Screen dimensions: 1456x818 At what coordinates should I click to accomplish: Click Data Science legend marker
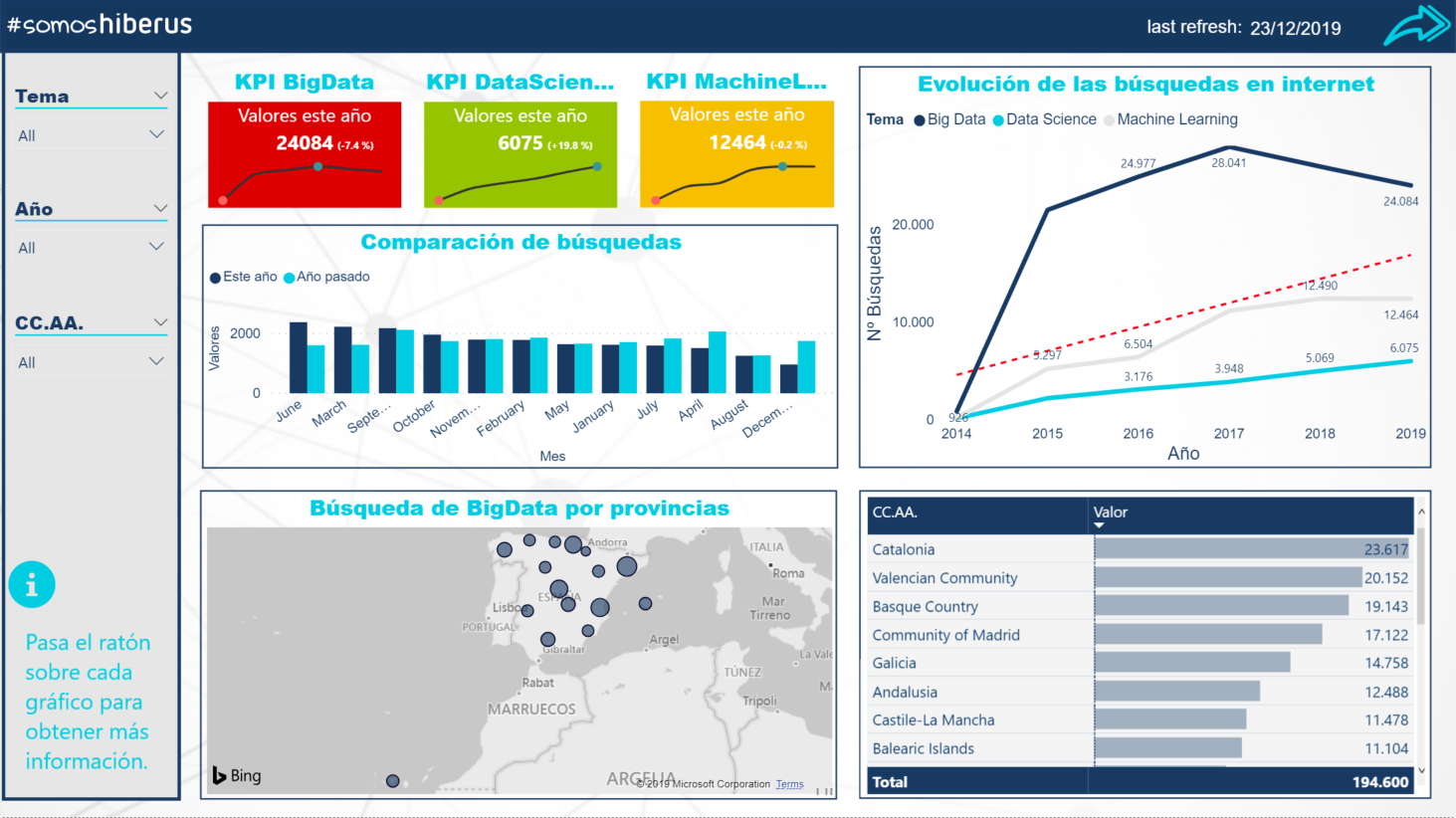pos(998,120)
